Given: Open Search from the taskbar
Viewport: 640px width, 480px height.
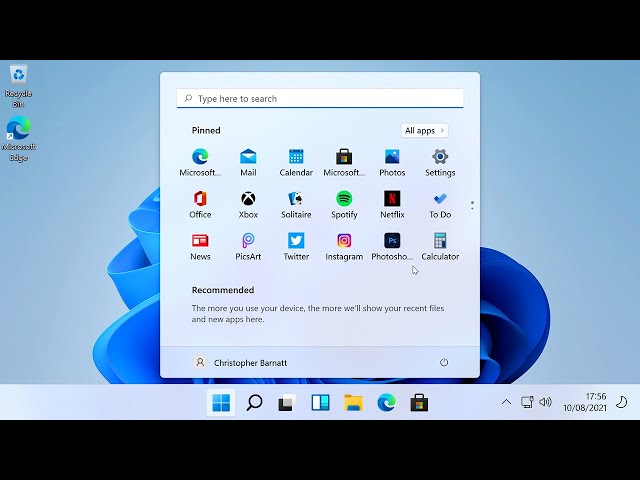Looking at the screenshot, I should 254,403.
